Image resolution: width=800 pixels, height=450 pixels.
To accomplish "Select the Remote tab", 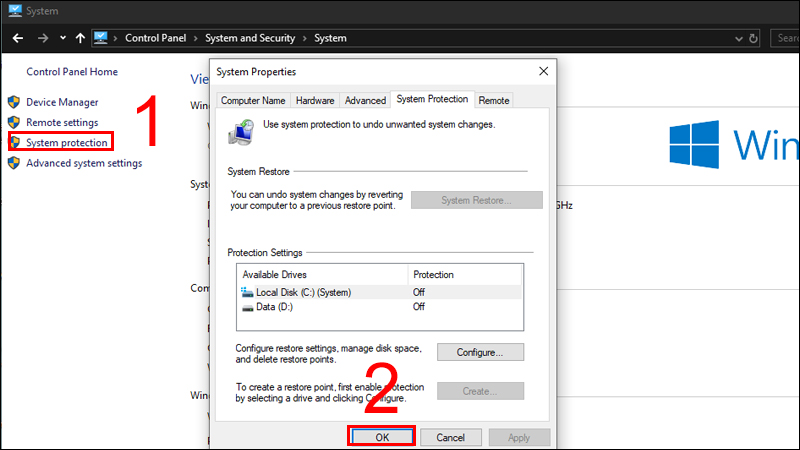I will coord(494,100).
